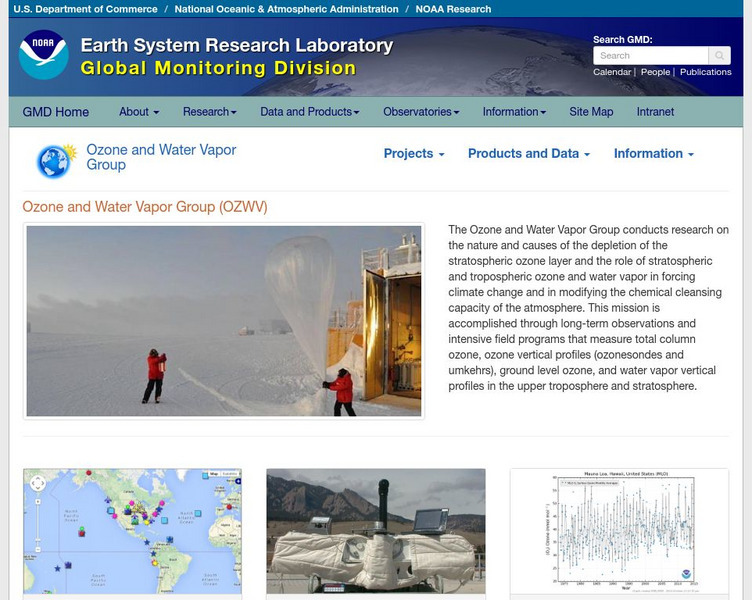Go to GMD Home
752x600 pixels.
point(56,112)
